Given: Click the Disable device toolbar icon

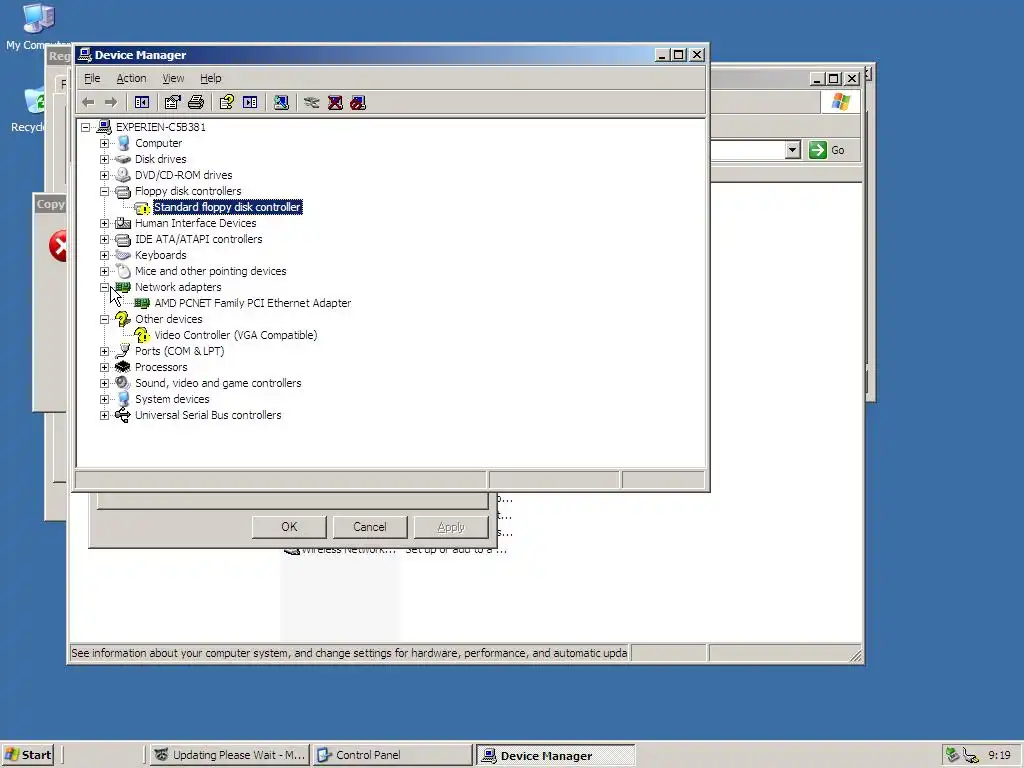Looking at the screenshot, I should pyautogui.click(x=358, y=103).
